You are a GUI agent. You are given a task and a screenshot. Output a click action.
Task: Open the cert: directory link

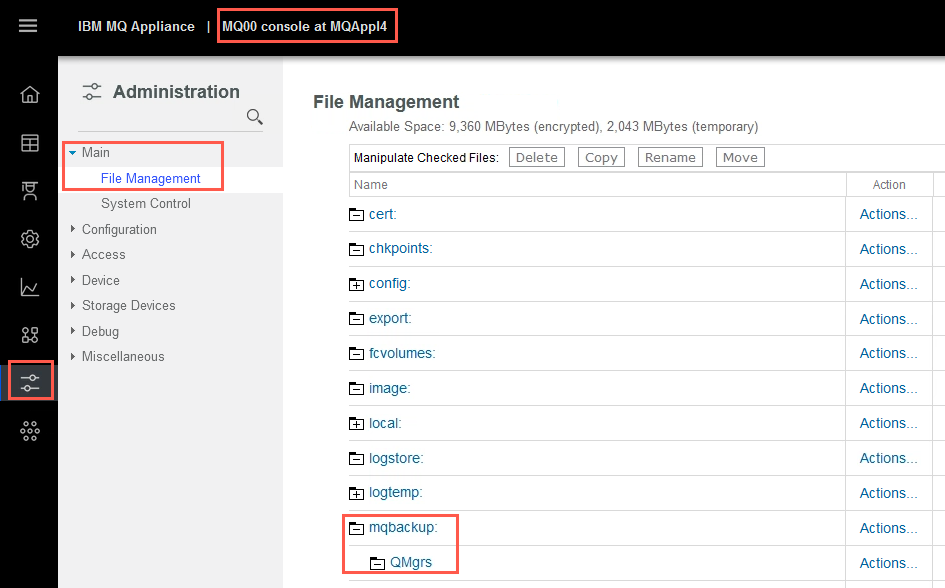(383, 214)
